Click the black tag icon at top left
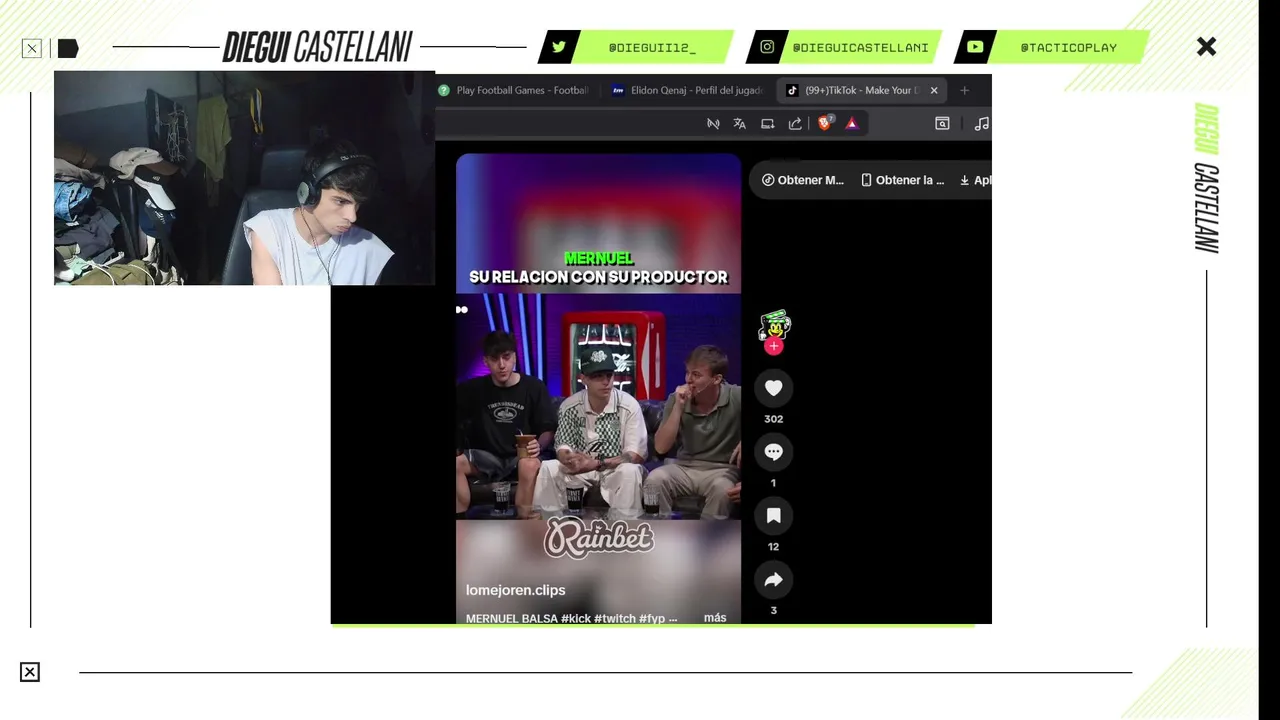1280x720 pixels. pos(67,48)
